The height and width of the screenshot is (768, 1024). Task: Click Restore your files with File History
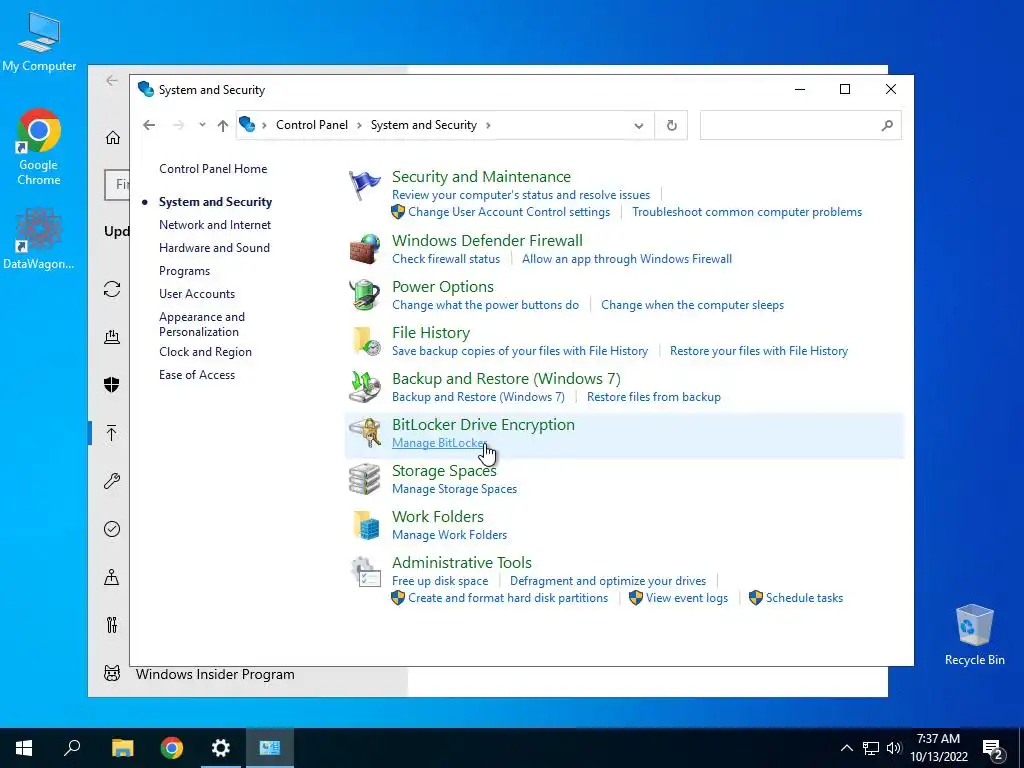[759, 351]
